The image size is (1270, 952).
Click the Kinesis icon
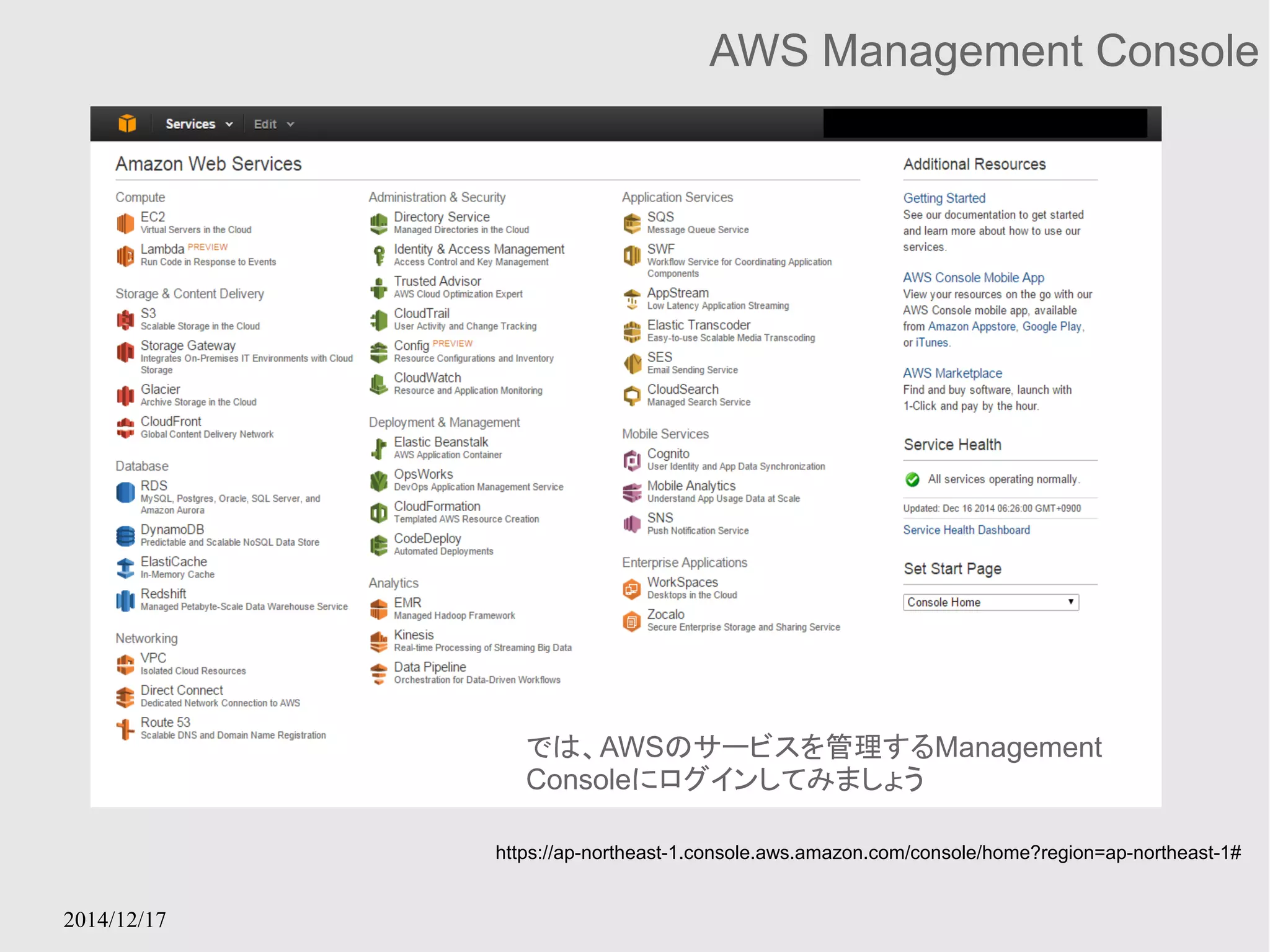(x=379, y=641)
